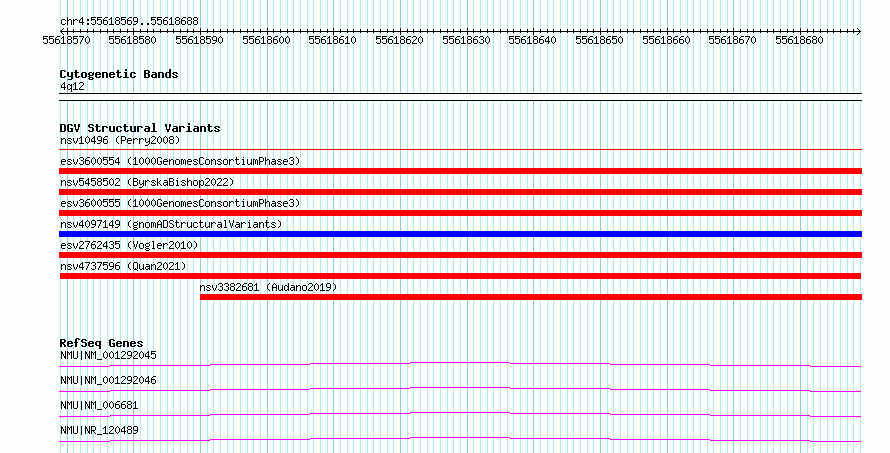890x453 pixels.
Task: Click the chr4:55618569..55618688 region label
Action: pos(129,22)
